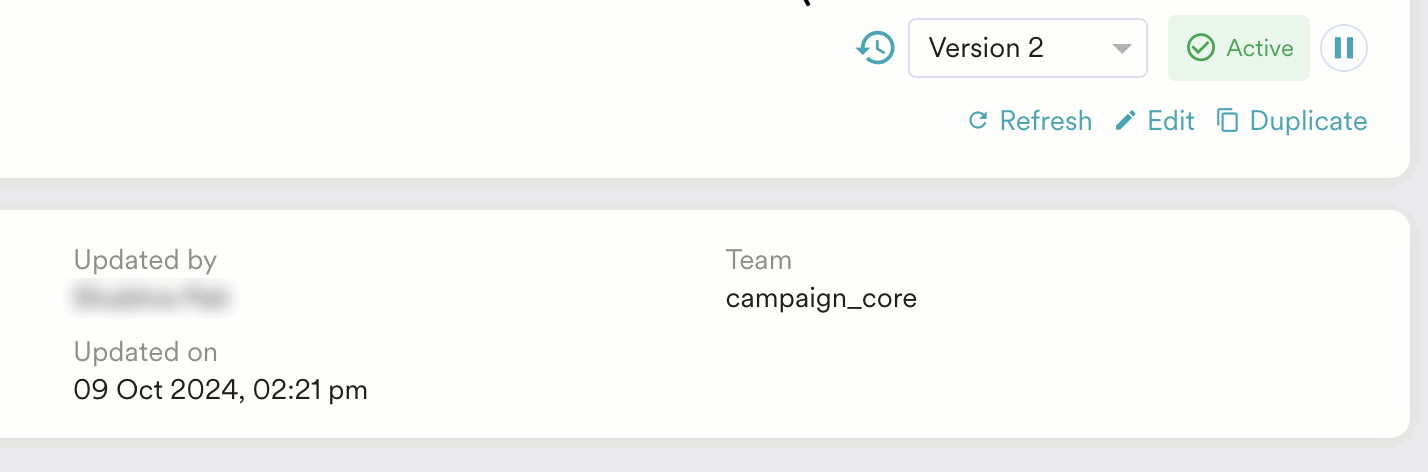The image size is (1428, 472).
Task: Click the word Active in the badge
Action: pos(1260,48)
